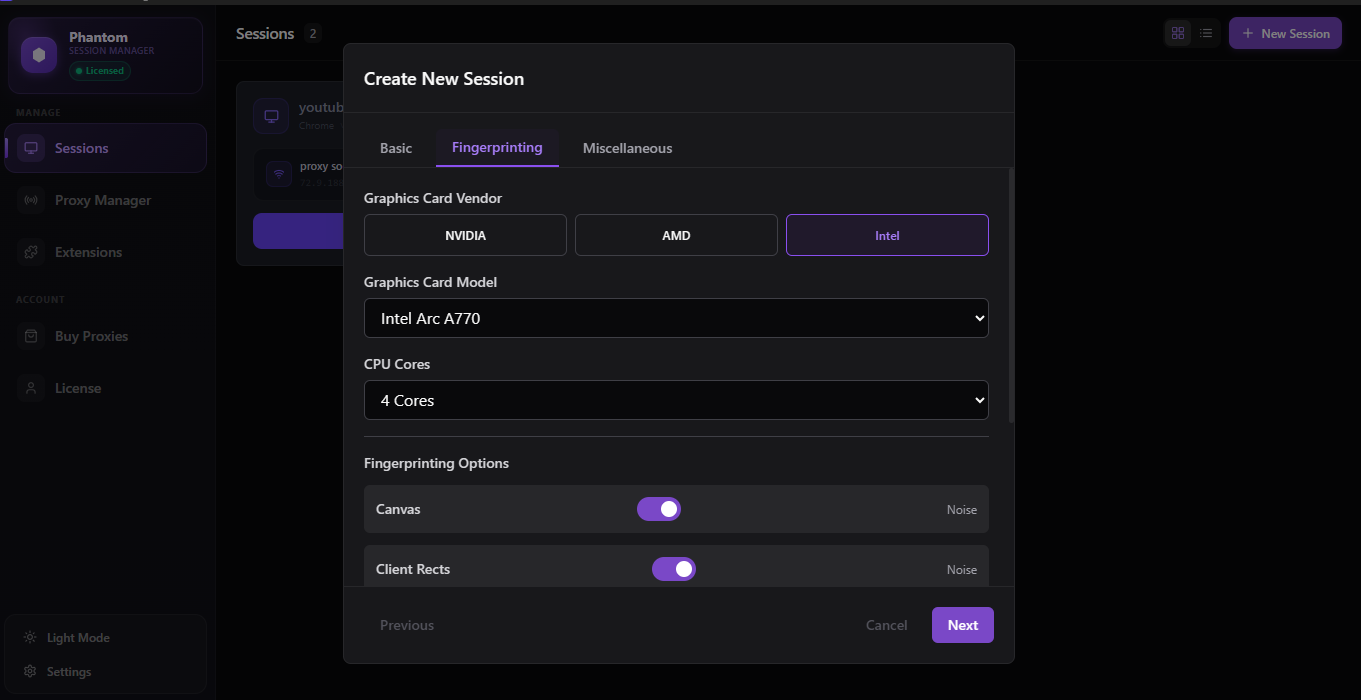Select Intel as graphics card vendor
Viewport: 1361px width, 700px height.
887,235
